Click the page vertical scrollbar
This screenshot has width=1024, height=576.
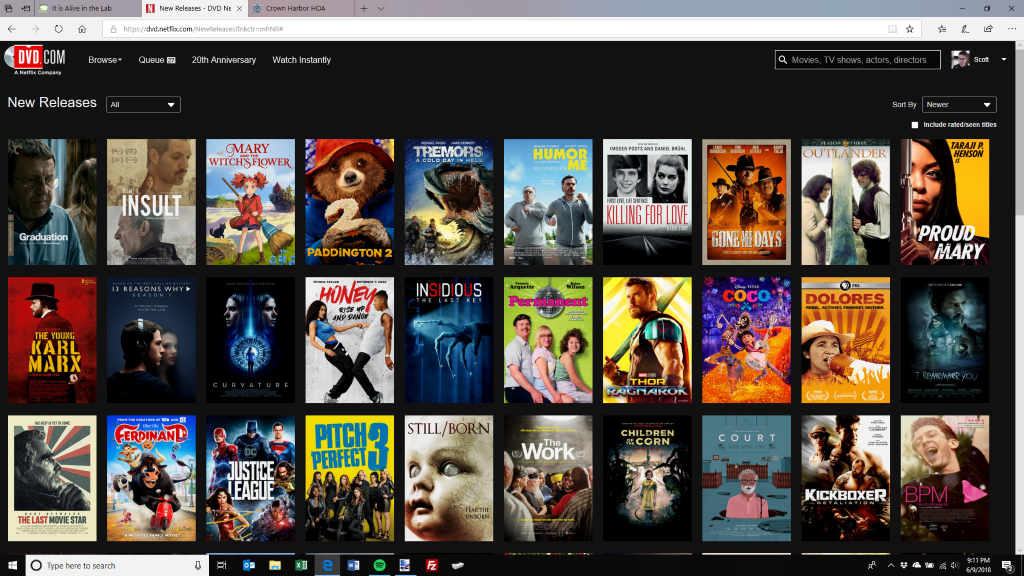[x=1019, y=297]
